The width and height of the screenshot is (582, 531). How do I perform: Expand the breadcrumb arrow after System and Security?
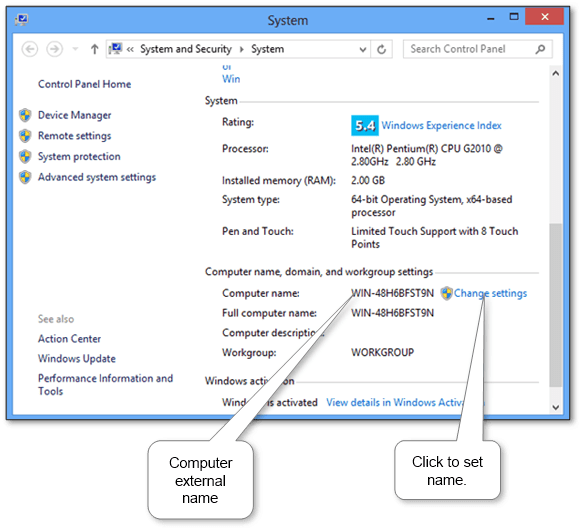click(242, 49)
